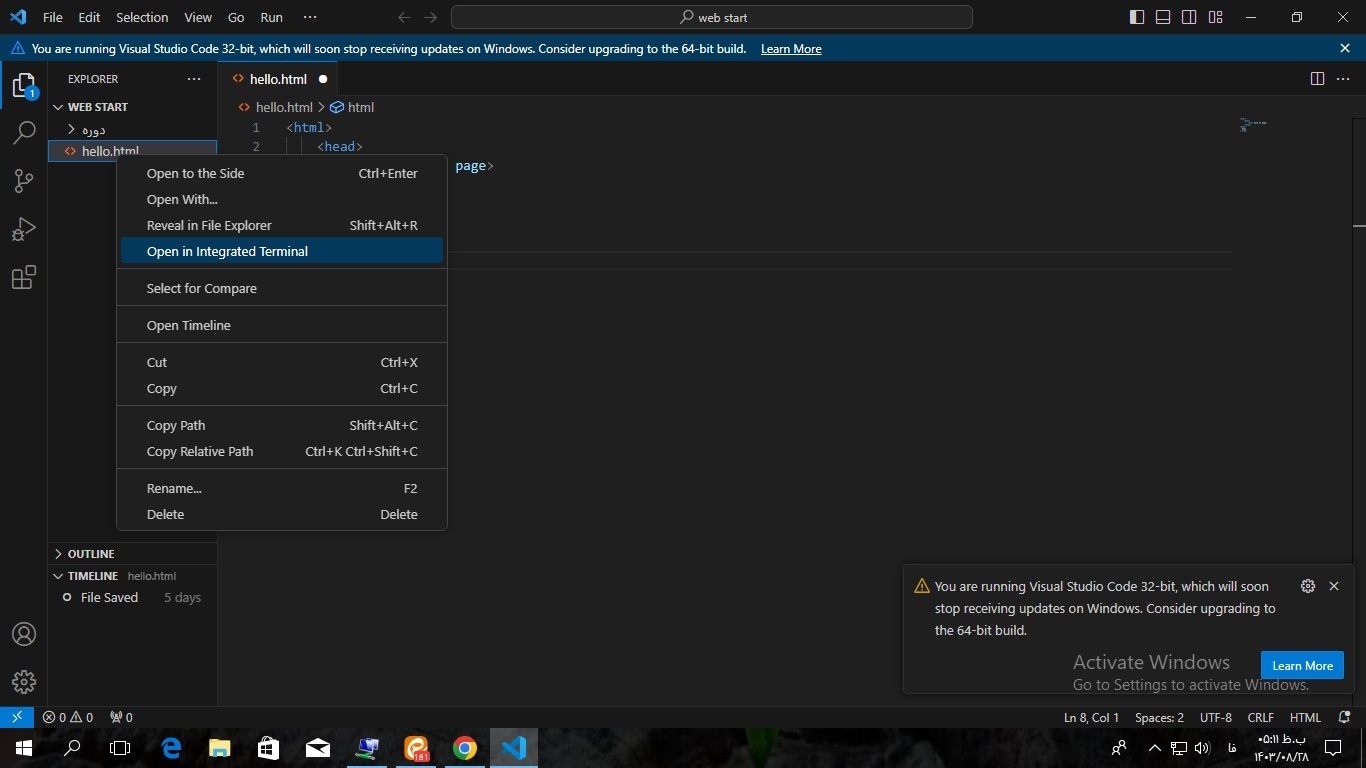
Task: Show errors and warnings count in the status bar
Action: click(x=68, y=717)
